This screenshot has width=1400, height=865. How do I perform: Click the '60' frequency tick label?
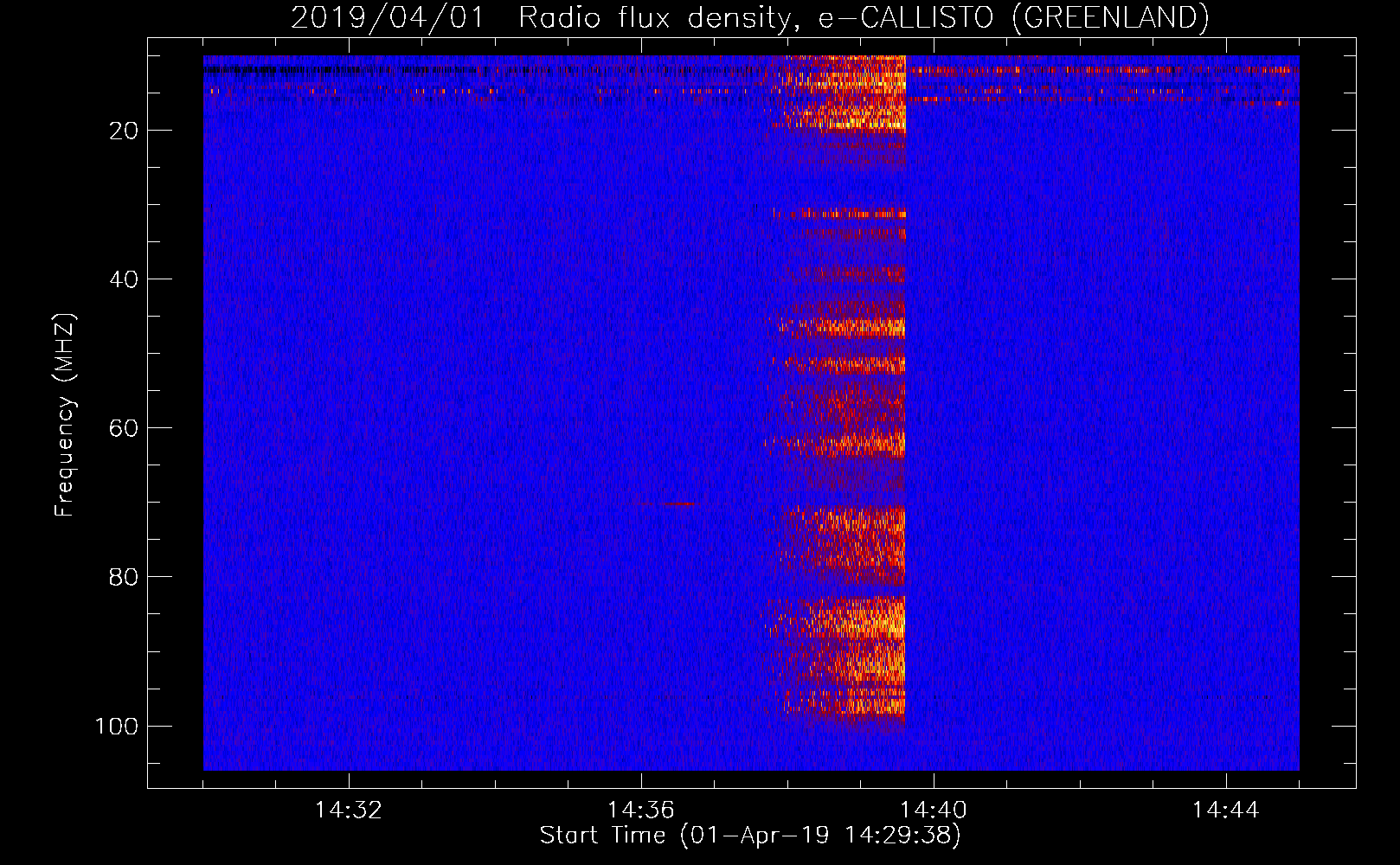(x=124, y=428)
